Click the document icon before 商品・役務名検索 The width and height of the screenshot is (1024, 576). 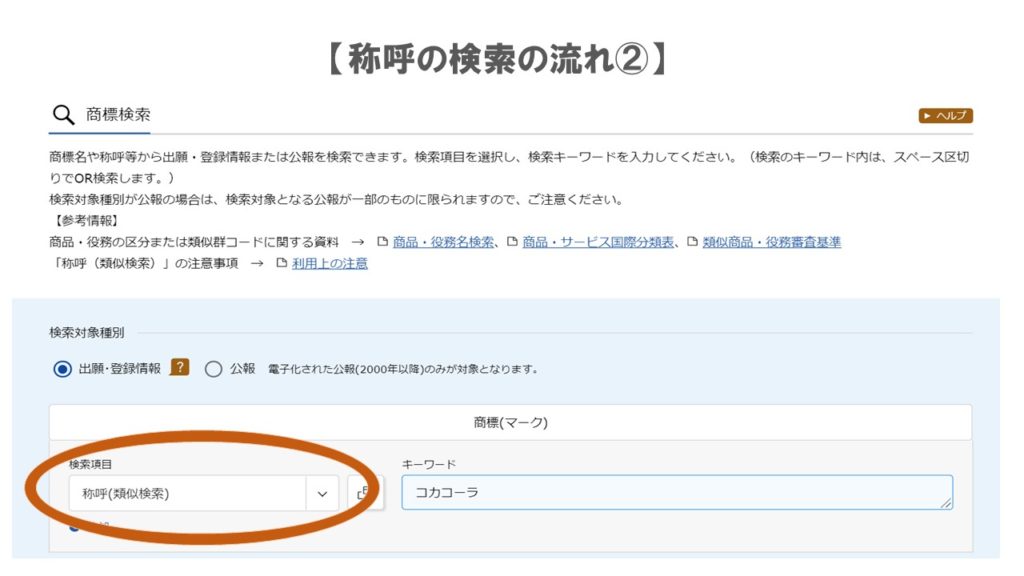point(382,242)
